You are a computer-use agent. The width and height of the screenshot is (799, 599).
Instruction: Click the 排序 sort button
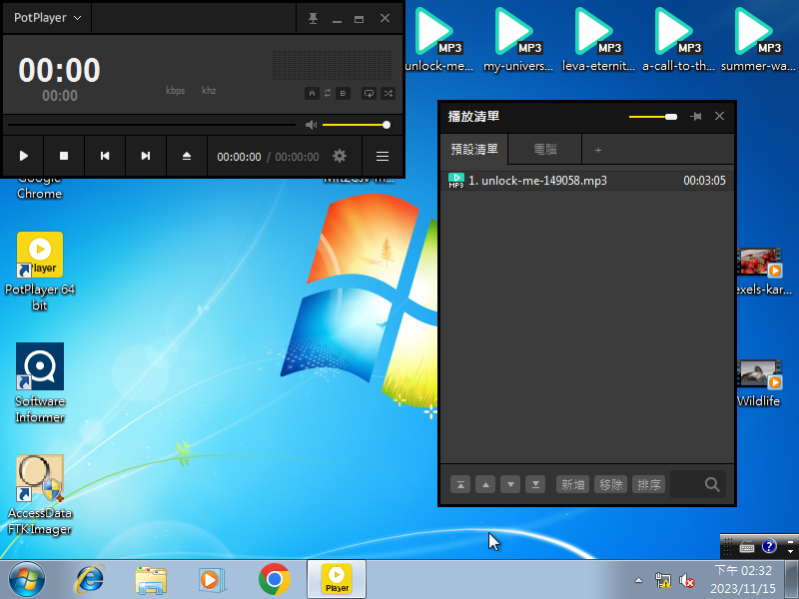[649, 484]
